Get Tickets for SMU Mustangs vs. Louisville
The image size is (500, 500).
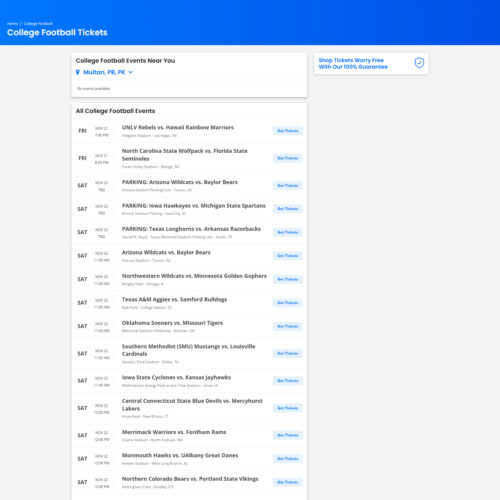(x=288, y=354)
